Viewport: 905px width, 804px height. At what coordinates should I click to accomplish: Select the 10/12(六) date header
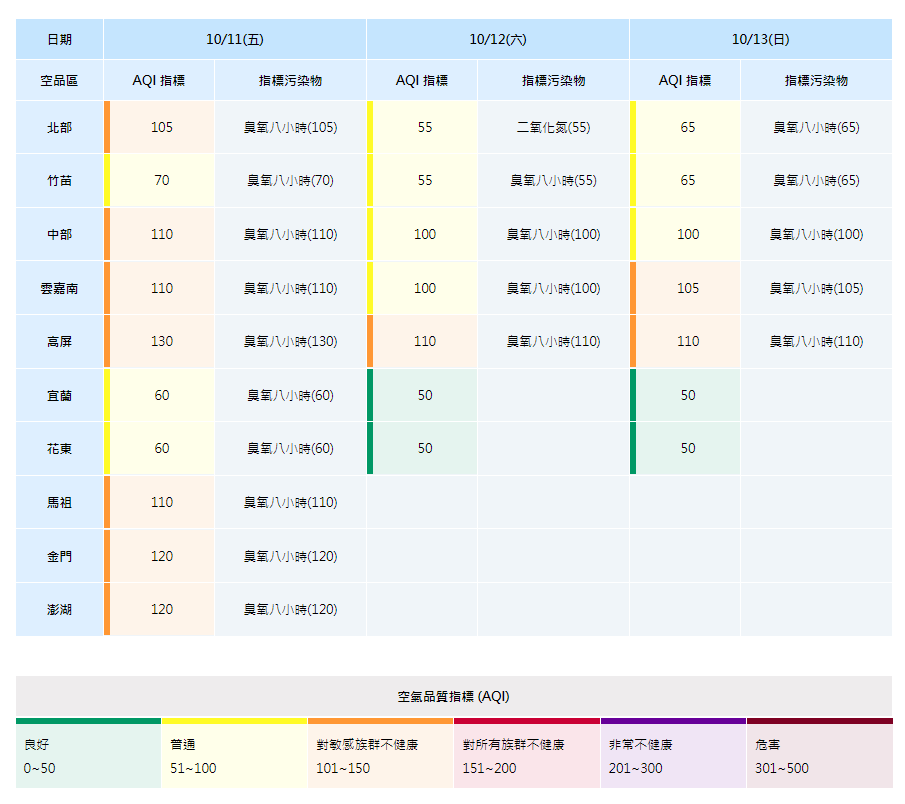(498, 40)
